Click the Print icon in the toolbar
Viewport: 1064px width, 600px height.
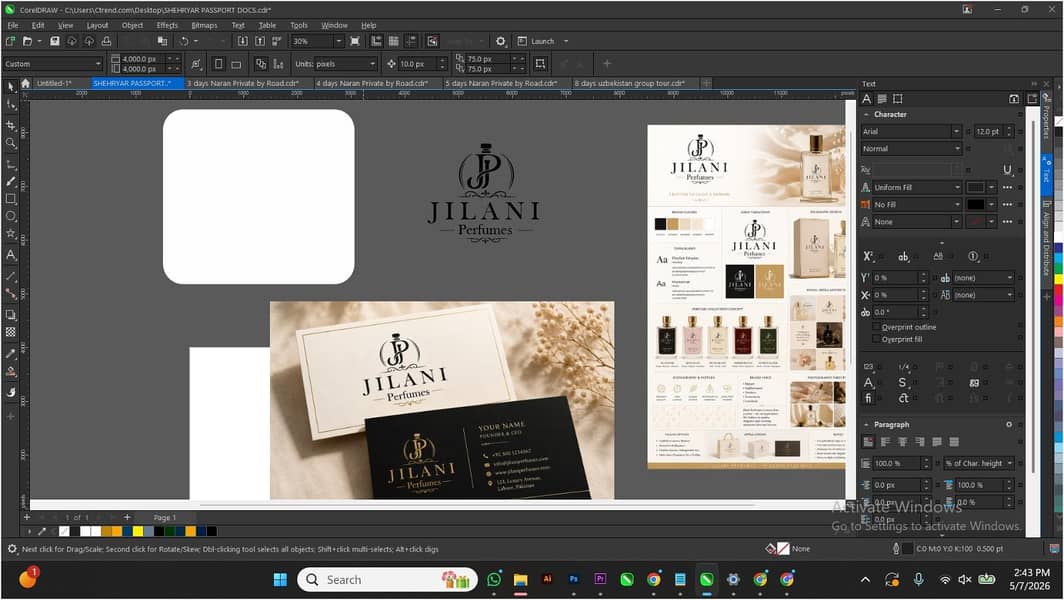[x=107, y=41]
